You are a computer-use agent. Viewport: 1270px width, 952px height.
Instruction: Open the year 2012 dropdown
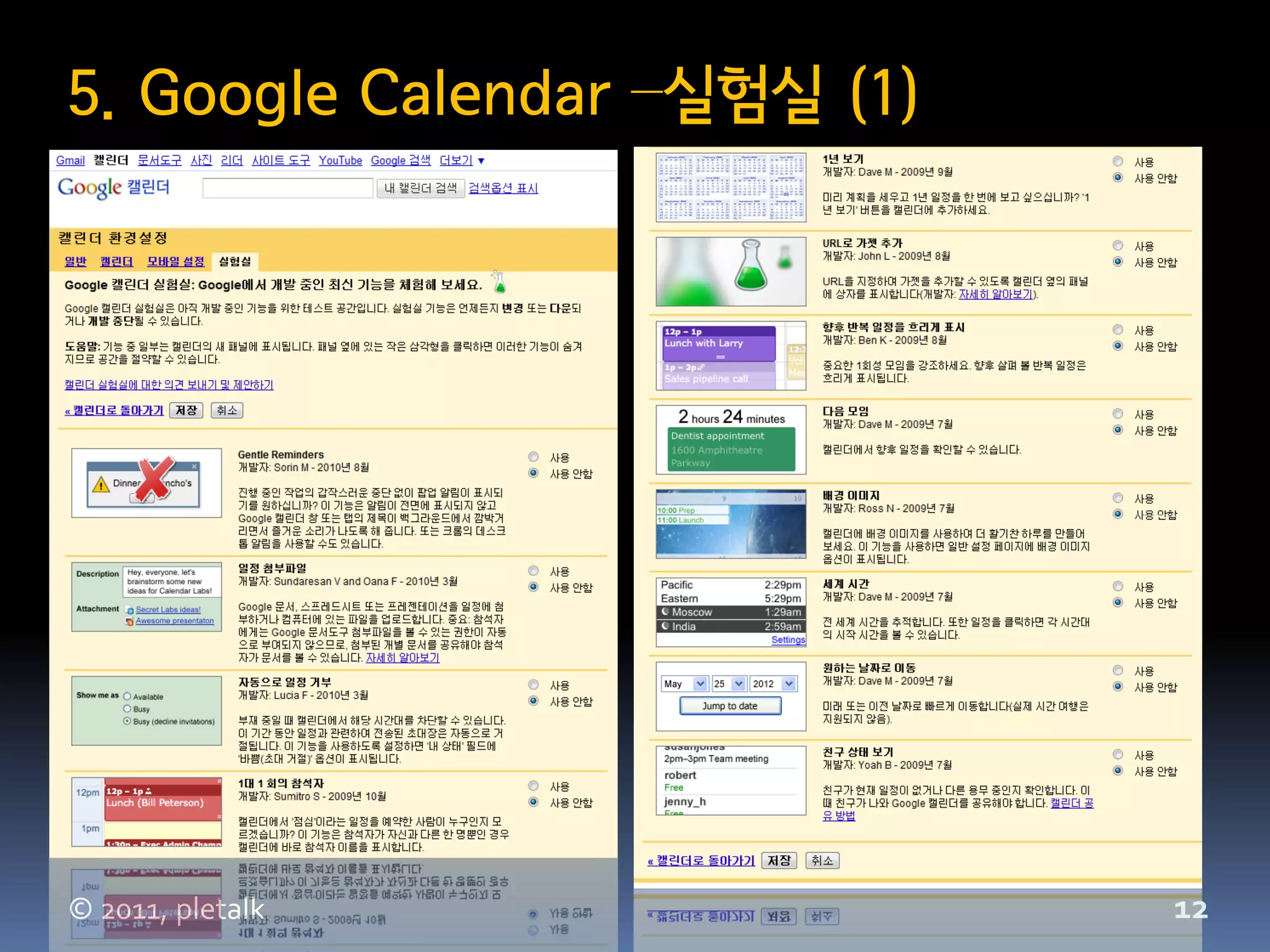tap(773, 684)
